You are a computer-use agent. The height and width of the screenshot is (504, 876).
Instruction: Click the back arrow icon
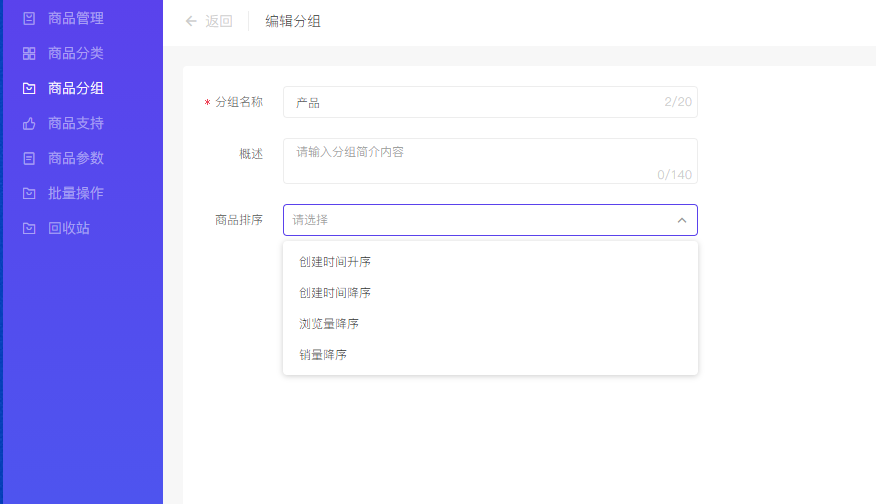tap(191, 21)
